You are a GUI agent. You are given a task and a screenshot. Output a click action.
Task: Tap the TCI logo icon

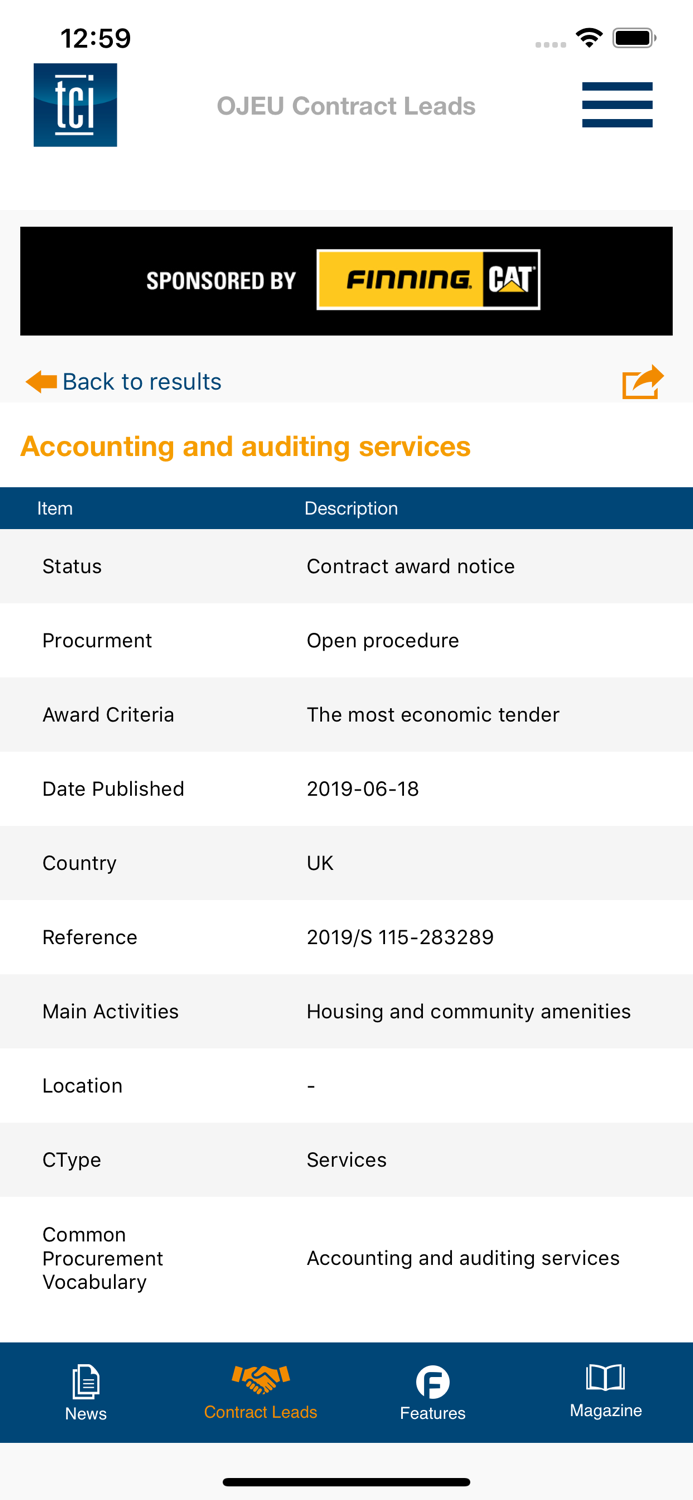tap(75, 105)
